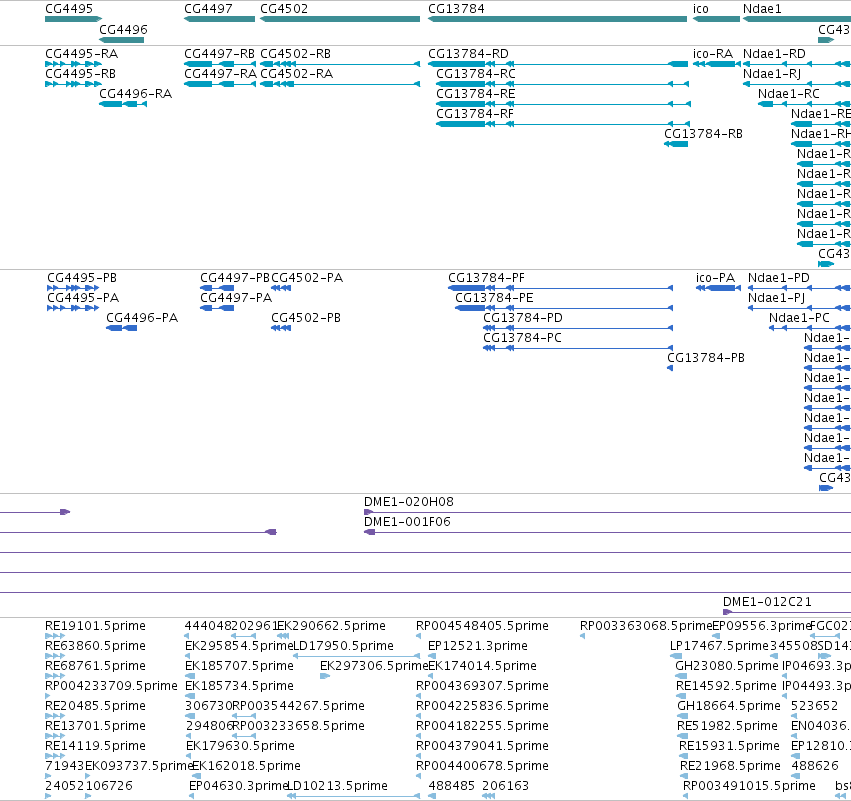This screenshot has width=851, height=801.
Task: Select protein CG4497-PA
Action: tap(236, 298)
